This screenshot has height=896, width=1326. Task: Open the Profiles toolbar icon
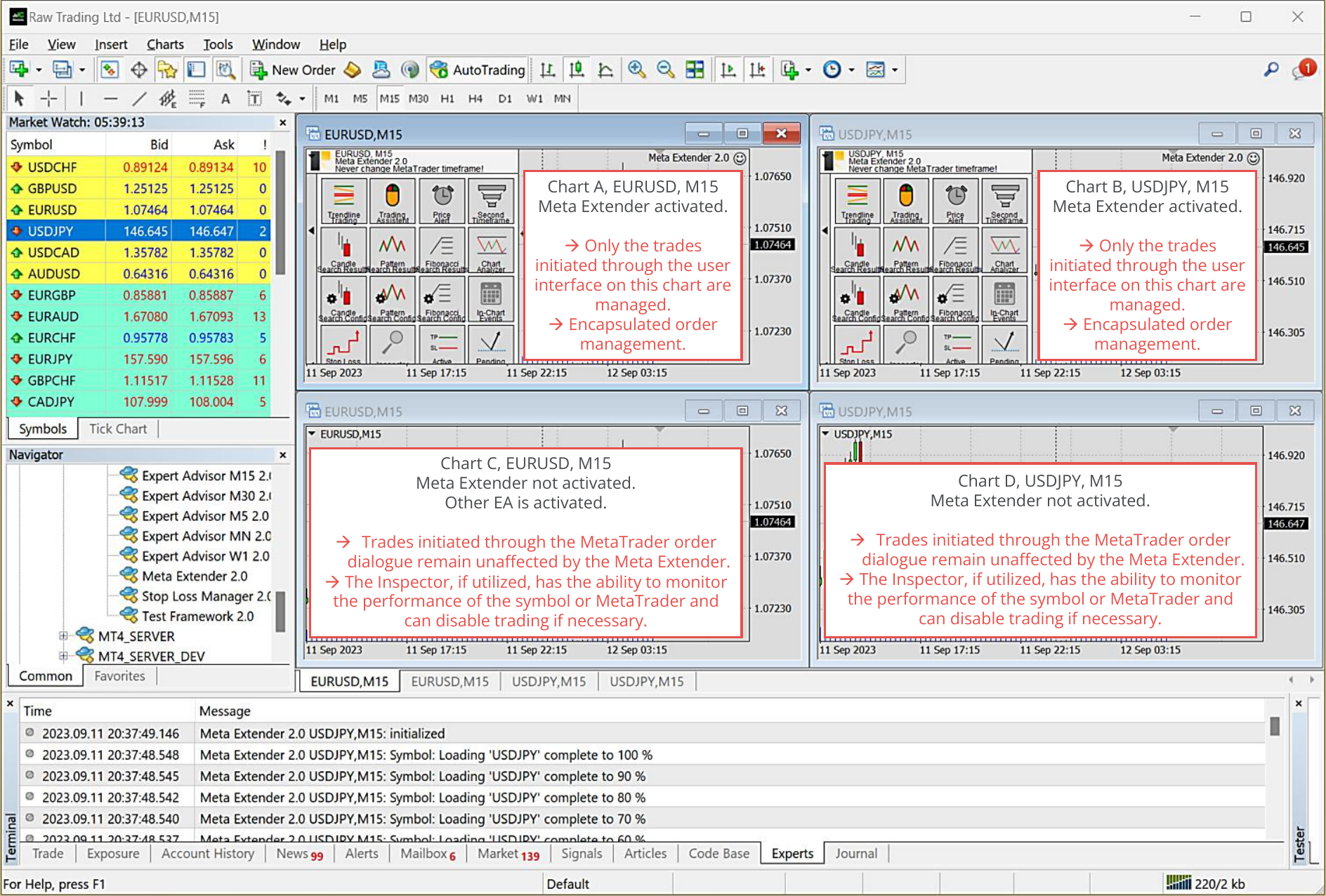[62, 70]
